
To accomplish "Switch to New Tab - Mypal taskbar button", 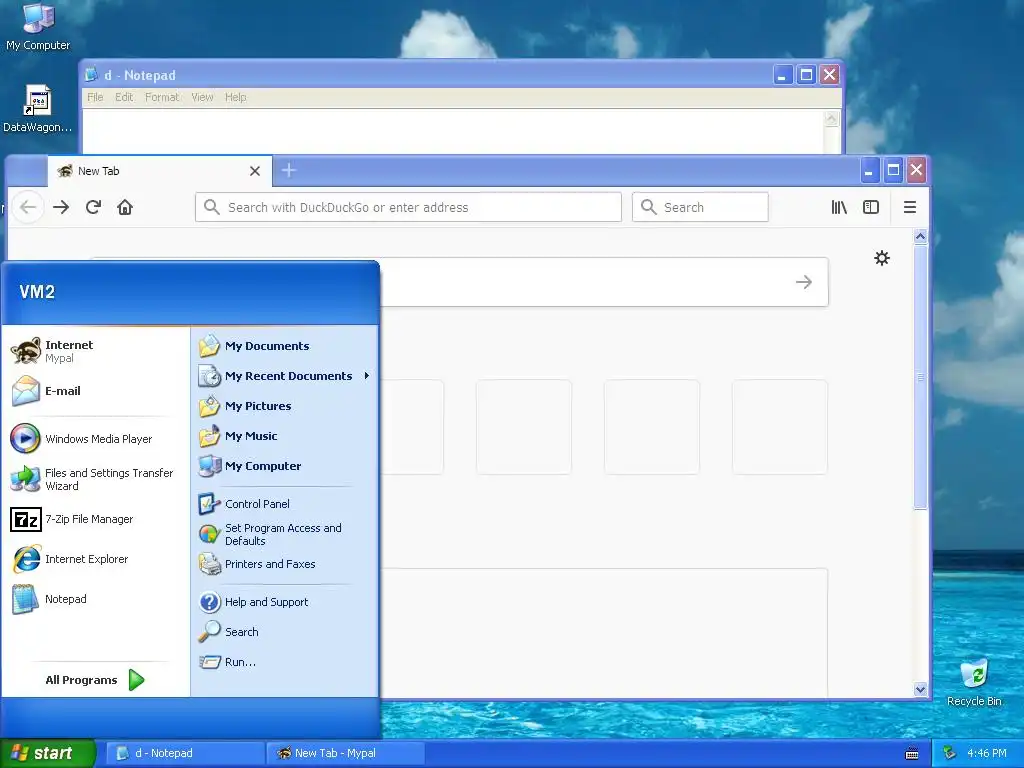I will (x=345, y=754).
